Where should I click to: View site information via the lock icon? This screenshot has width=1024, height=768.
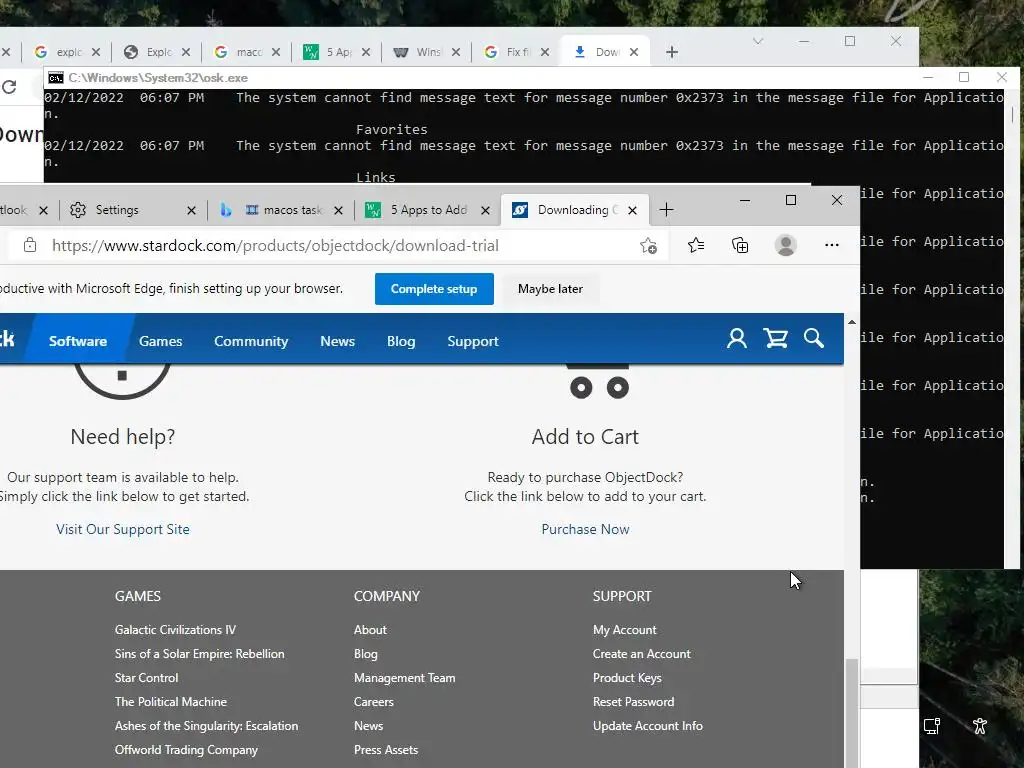click(x=30, y=246)
